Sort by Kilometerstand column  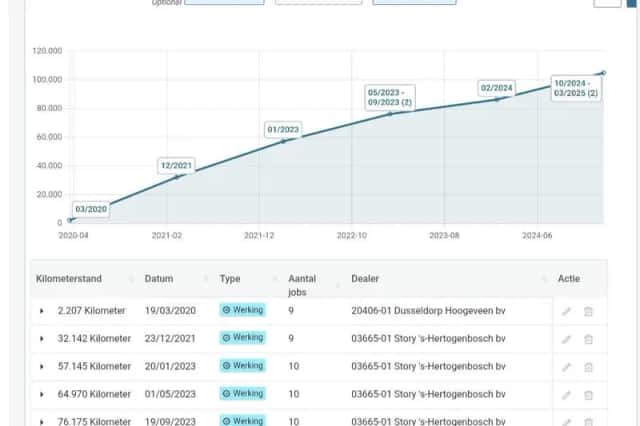click(131, 279)
